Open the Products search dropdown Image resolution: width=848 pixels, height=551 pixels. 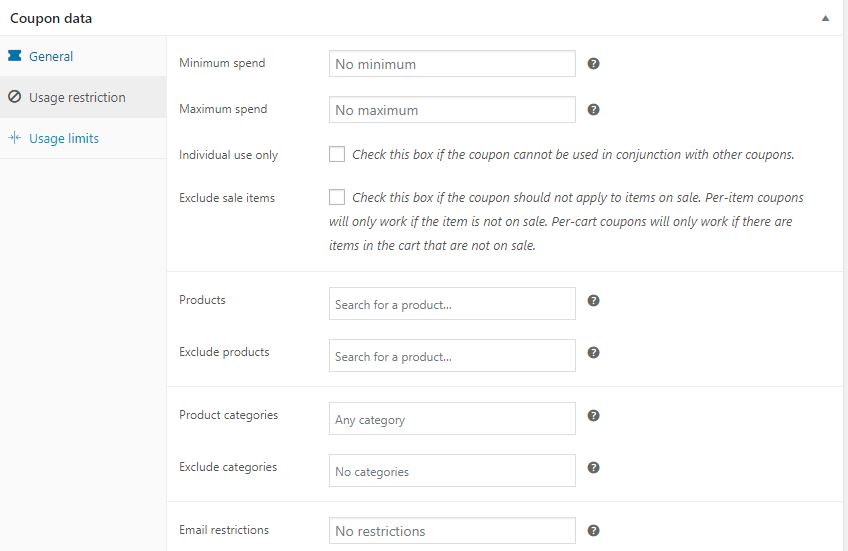(x=452, y=304)
